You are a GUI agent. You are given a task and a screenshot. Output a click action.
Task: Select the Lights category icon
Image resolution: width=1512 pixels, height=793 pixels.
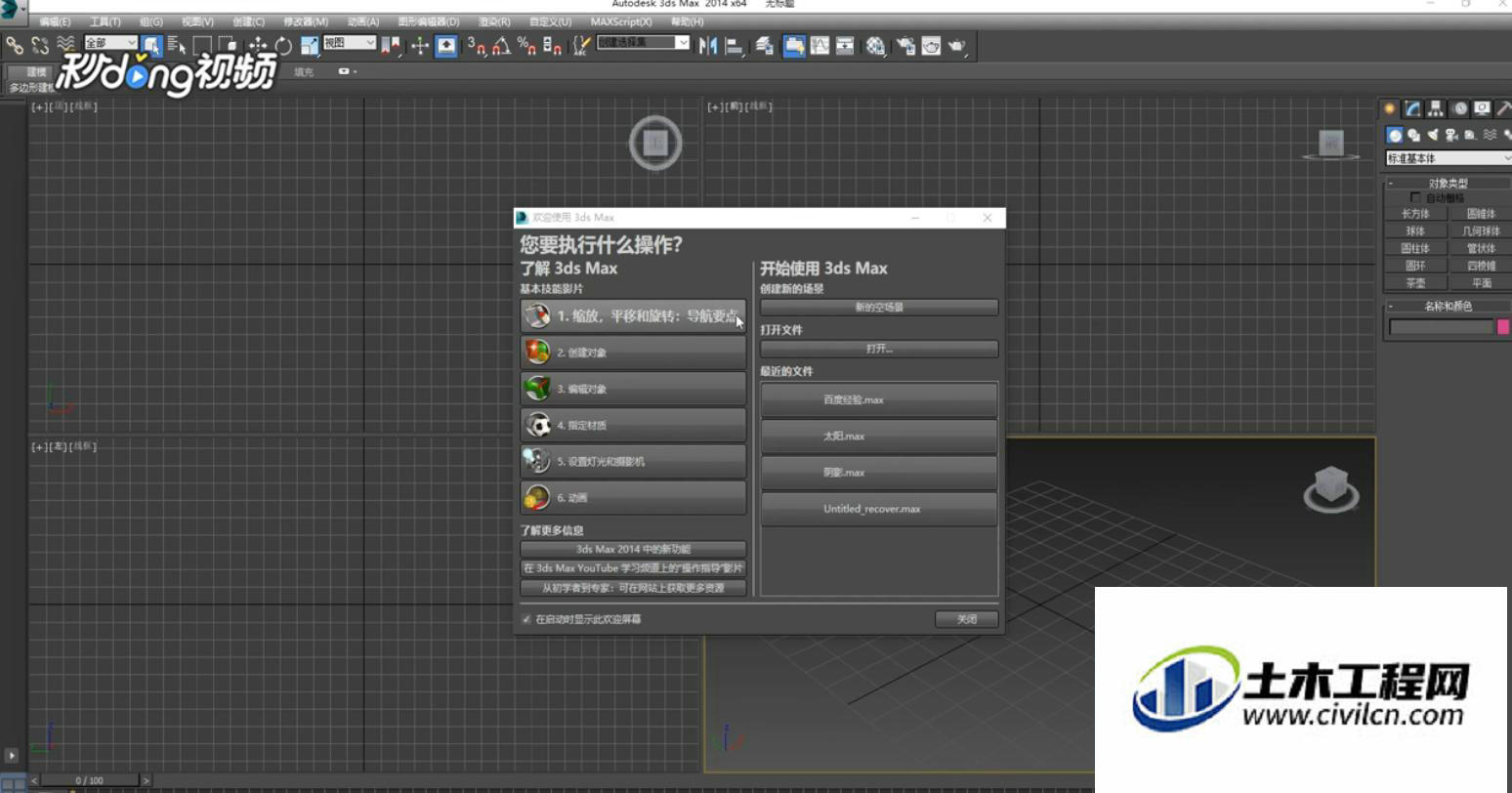(1432, 135)
